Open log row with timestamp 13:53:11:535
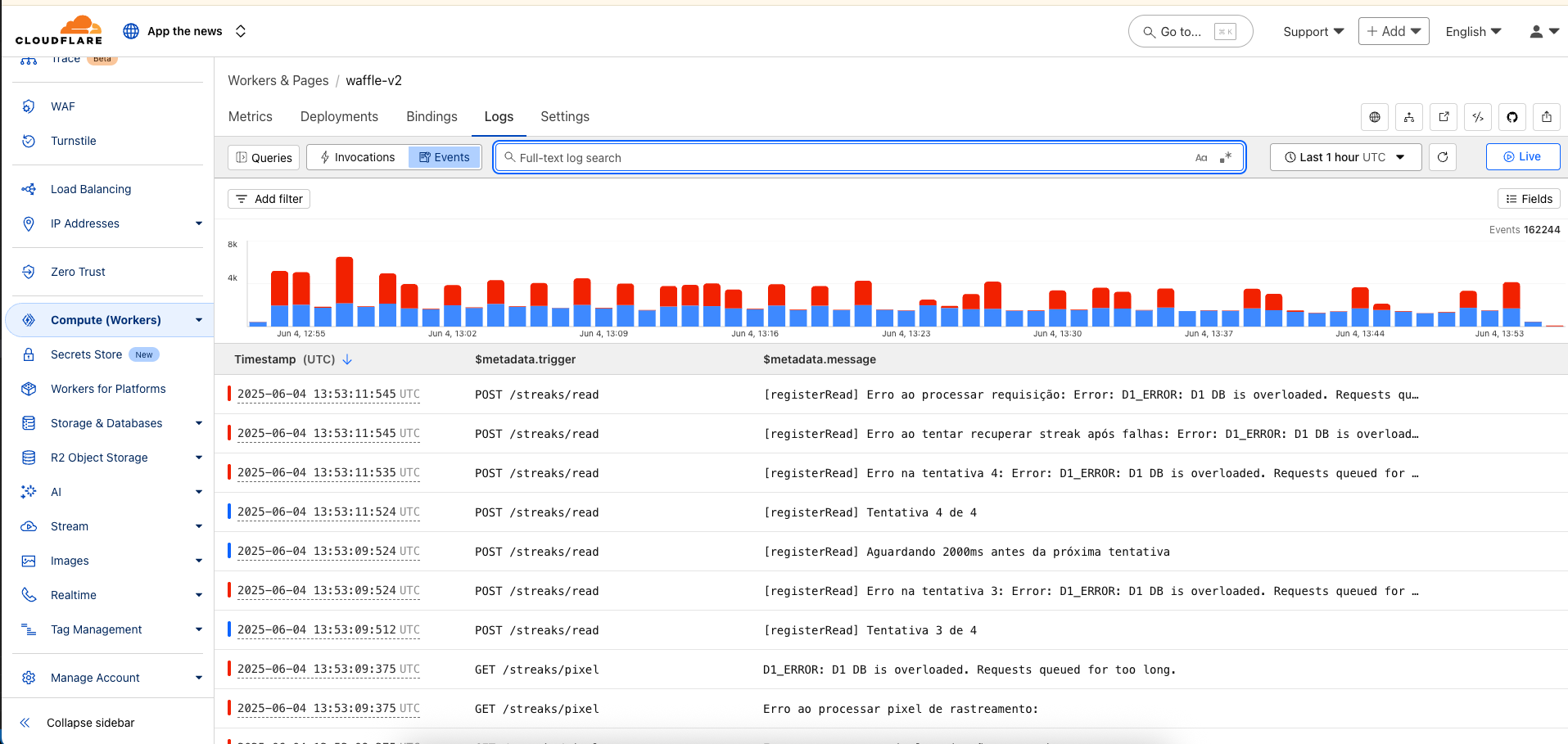1568x744 pixels. point(891,473)
